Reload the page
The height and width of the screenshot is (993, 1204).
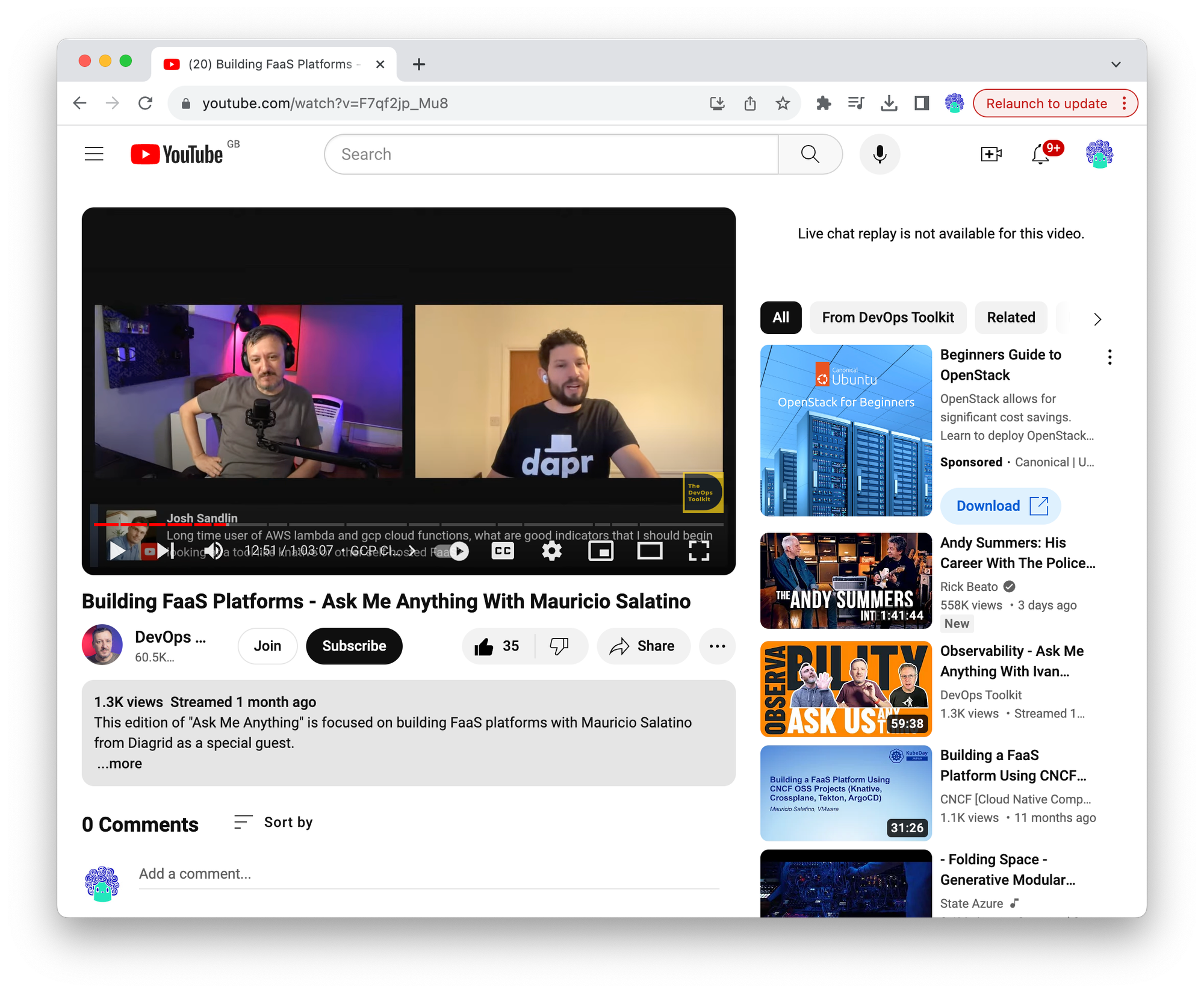pyautogui.click(x=145, y=103)
